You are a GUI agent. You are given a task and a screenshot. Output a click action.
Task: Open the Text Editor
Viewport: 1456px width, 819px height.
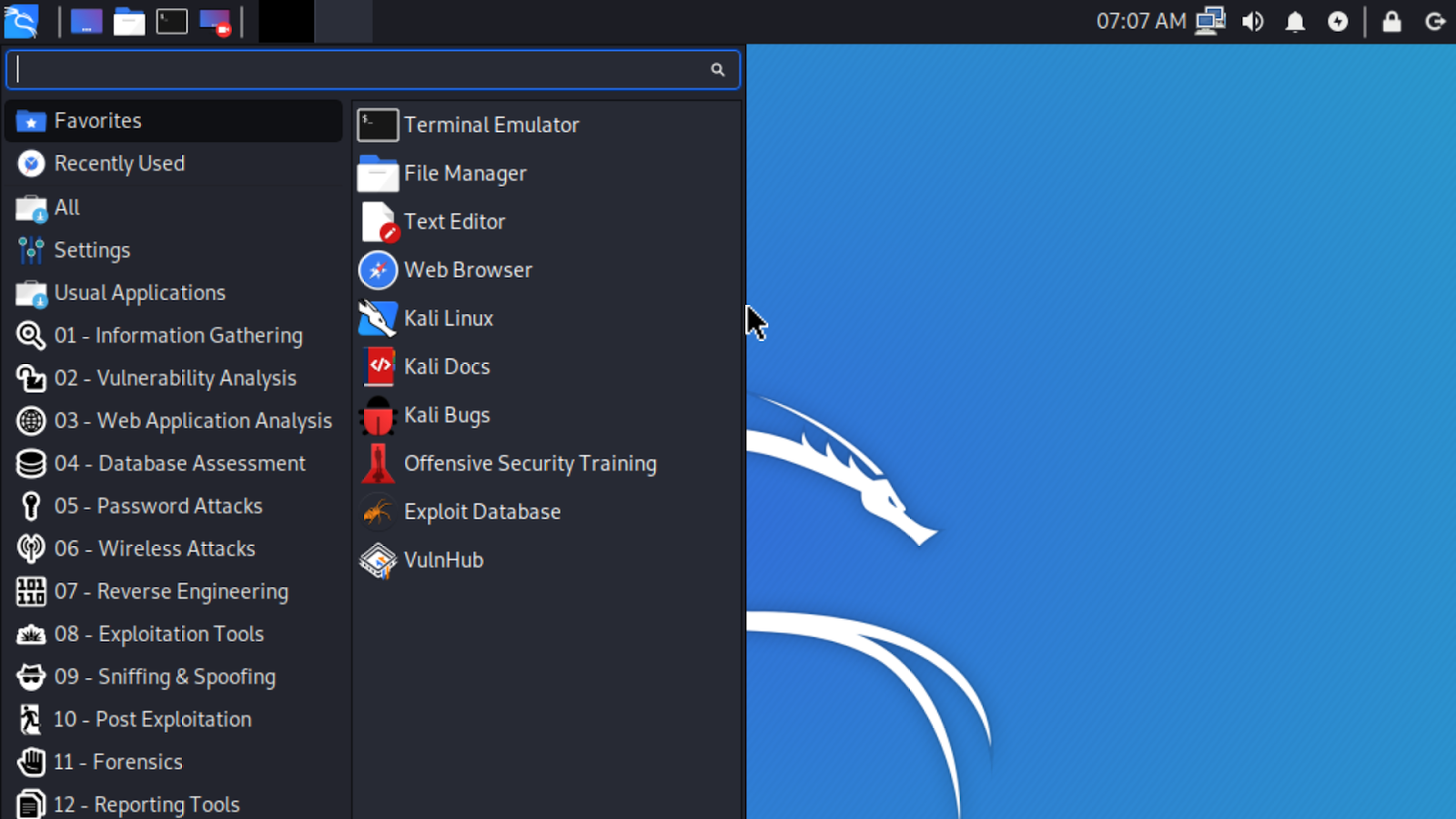(455, 221)
